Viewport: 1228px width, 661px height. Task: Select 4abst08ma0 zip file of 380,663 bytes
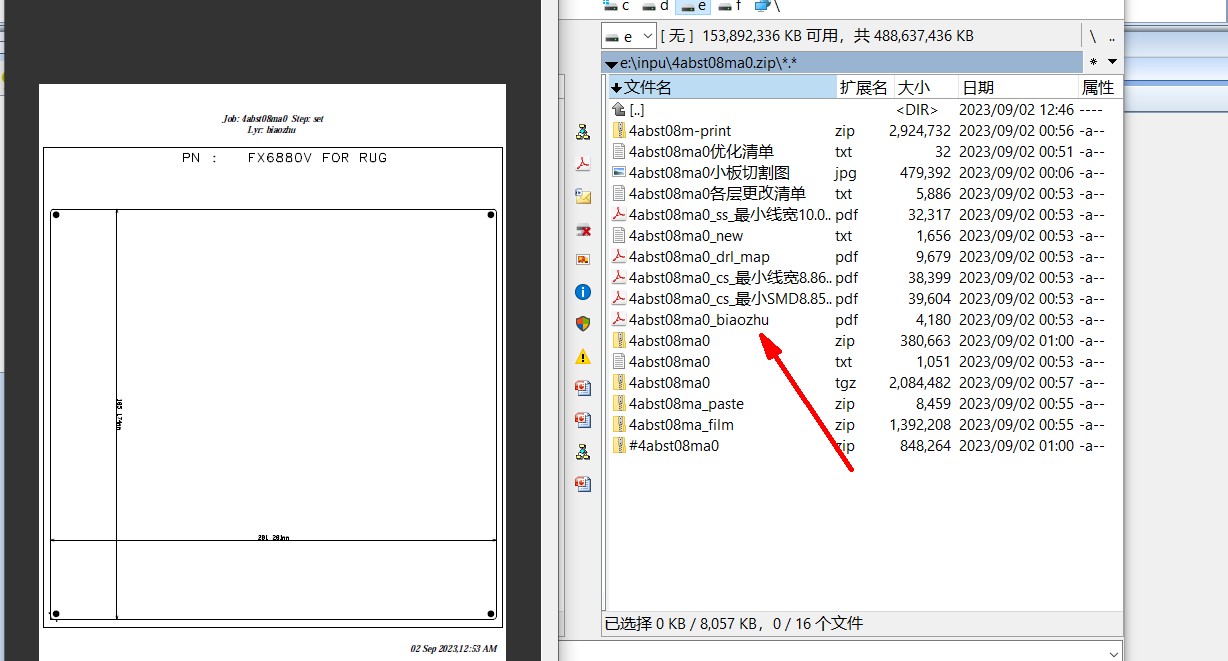669,341
